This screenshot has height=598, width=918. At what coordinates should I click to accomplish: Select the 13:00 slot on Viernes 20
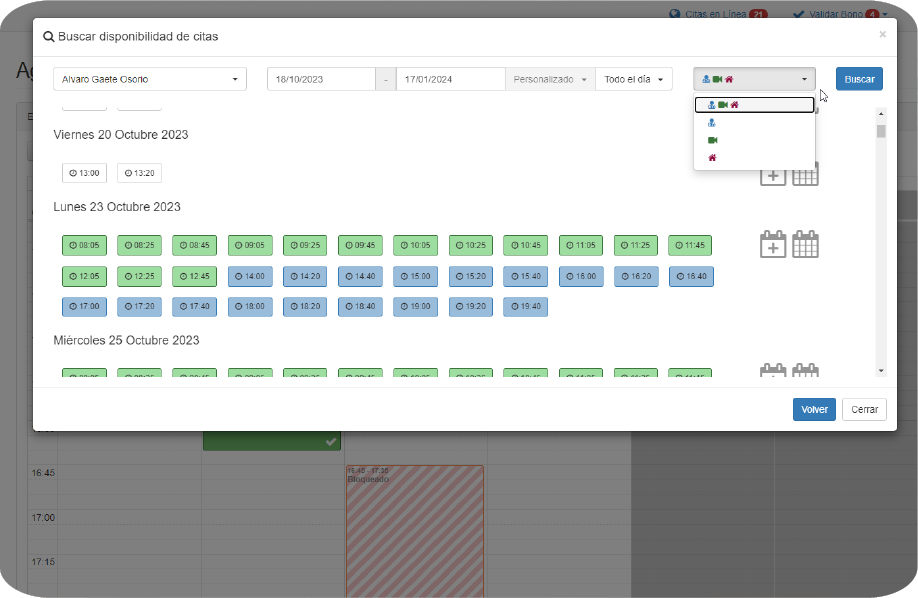(84, 173)
